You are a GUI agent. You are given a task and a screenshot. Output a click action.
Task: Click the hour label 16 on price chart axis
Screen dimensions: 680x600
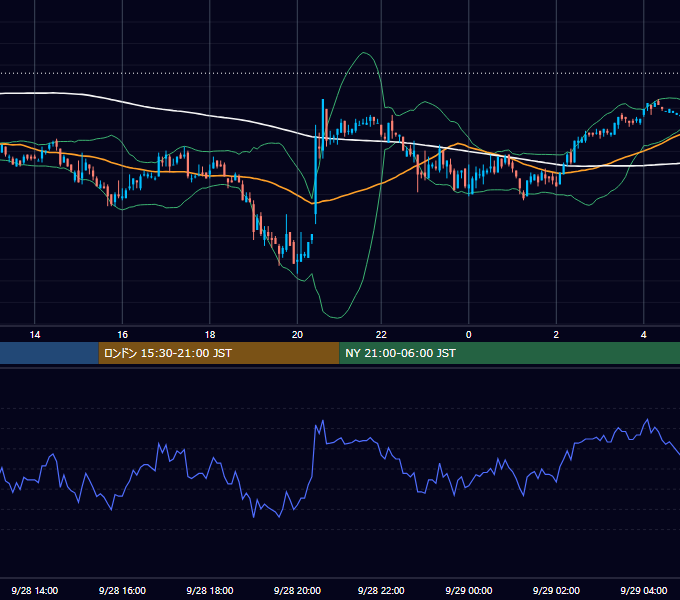tap(123, 334)
